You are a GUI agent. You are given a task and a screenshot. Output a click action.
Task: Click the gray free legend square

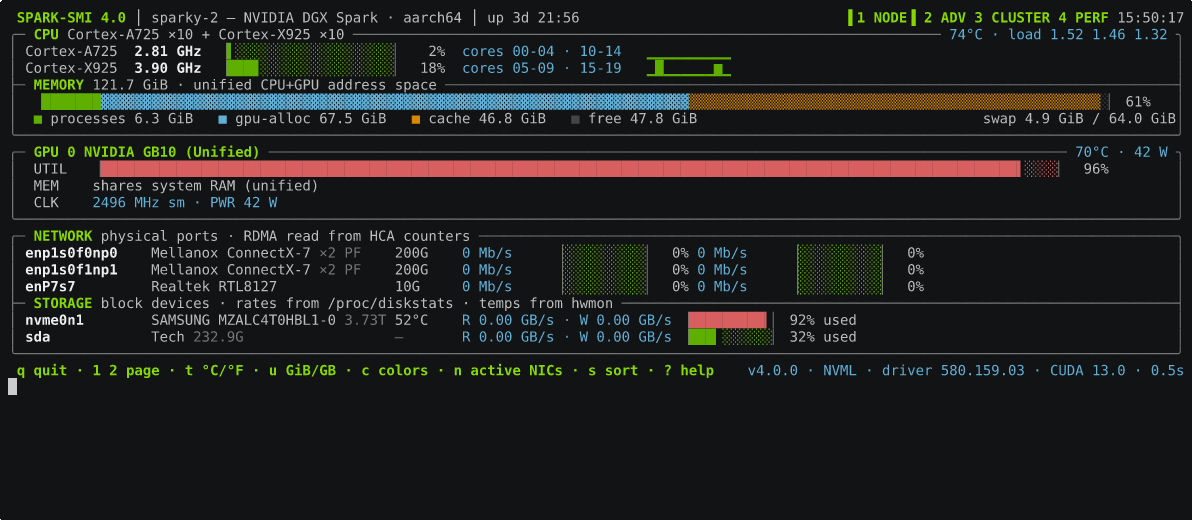575,119
